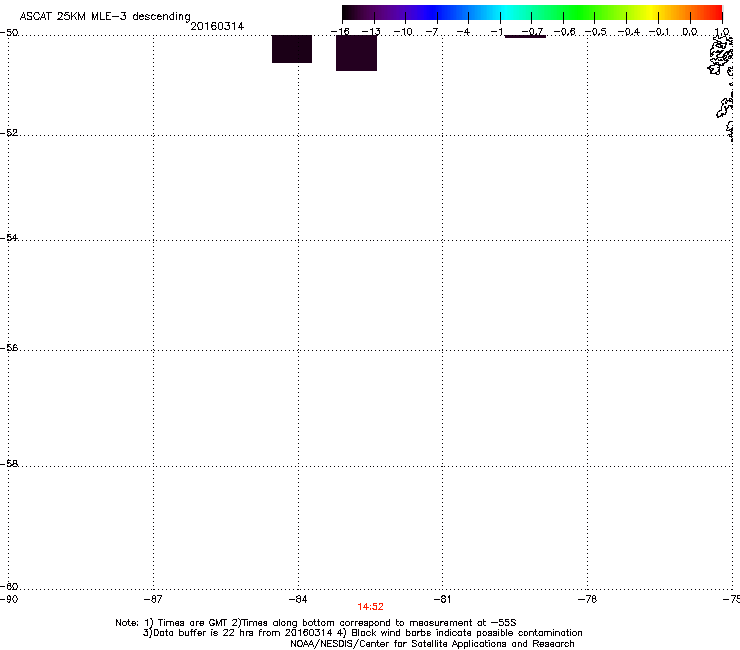The image size is (740, 650).
Task: Click the -0.6 color bar label
Action: [x=564, y=32]
